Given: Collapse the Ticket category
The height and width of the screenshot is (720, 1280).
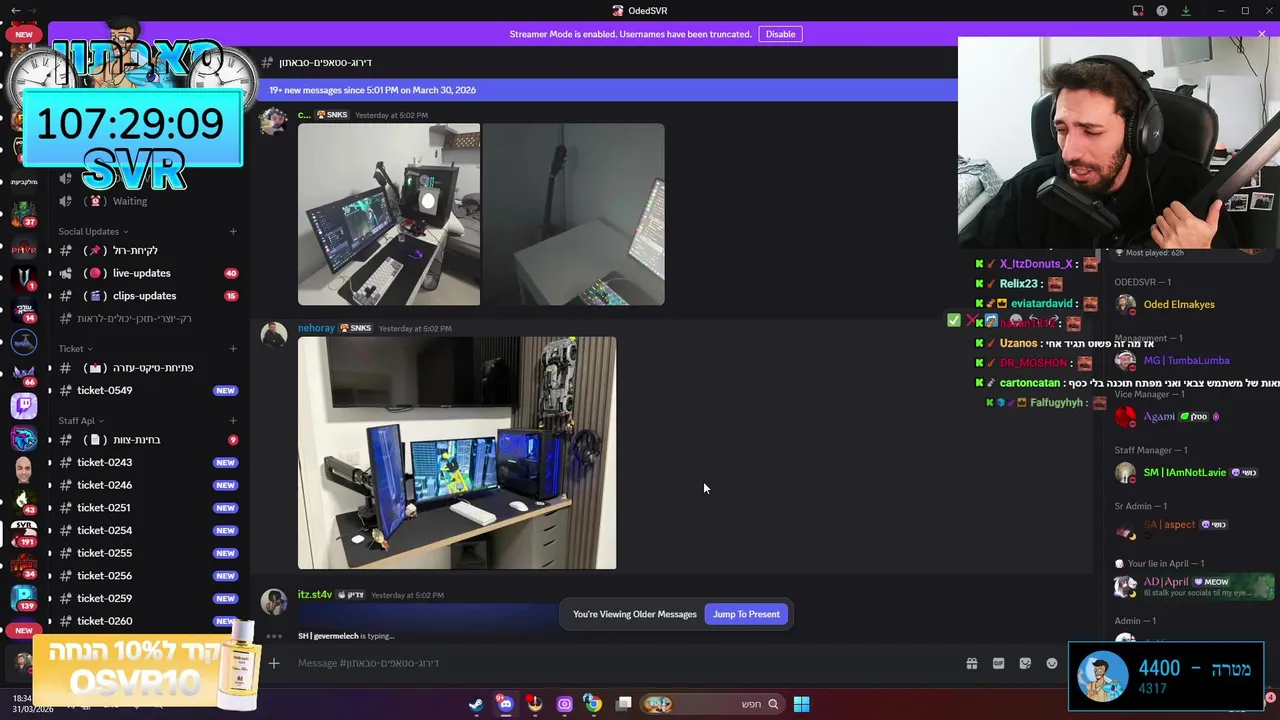Looking at the screenshot, I should pos(75,349).
